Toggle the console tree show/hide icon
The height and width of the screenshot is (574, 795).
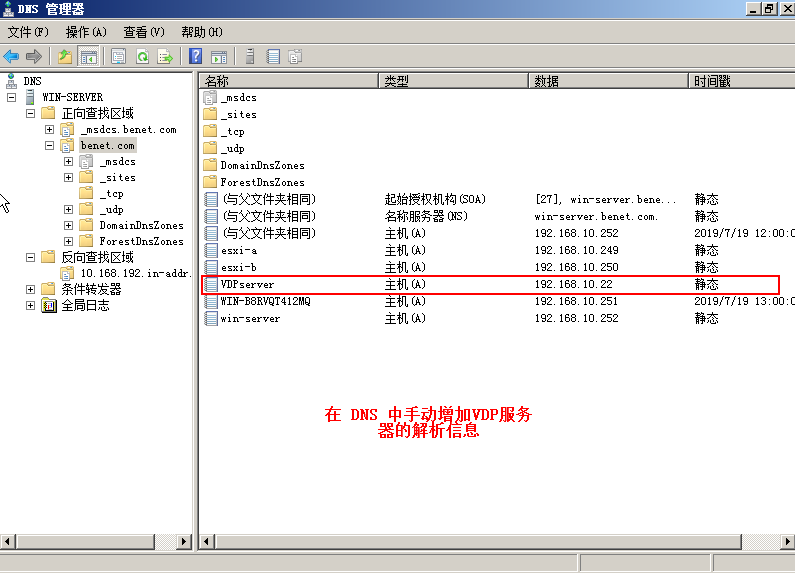[x=88, y=56]
